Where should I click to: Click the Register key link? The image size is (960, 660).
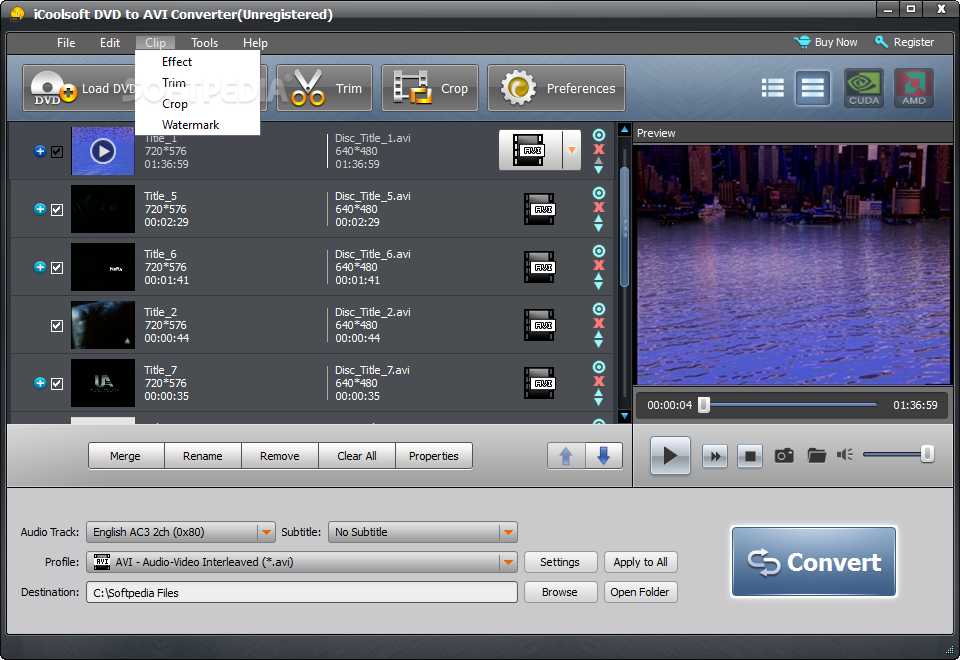(904, 42)
